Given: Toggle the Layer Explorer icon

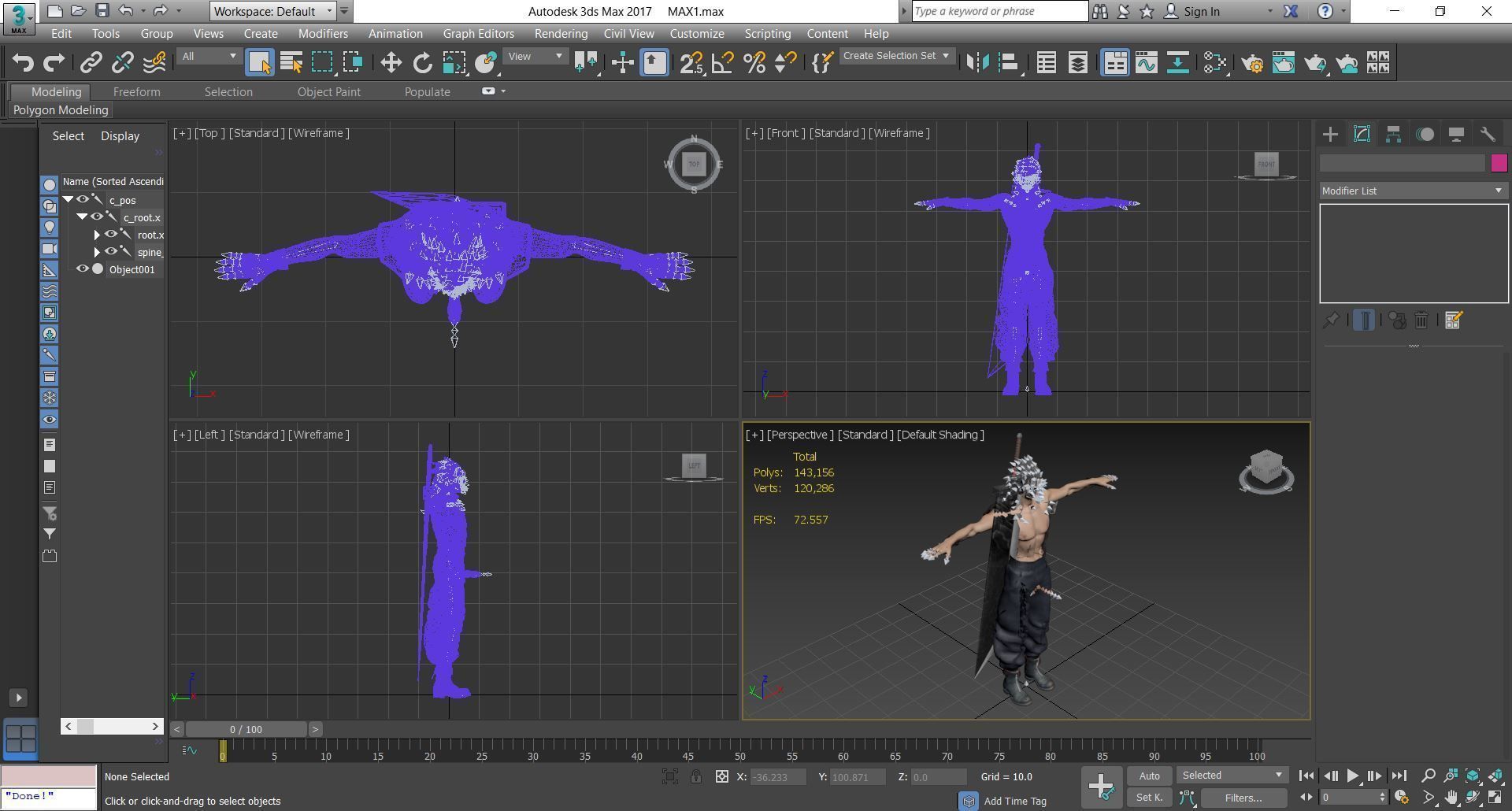Looking at the screenshot, I should tap(1078, 62).
